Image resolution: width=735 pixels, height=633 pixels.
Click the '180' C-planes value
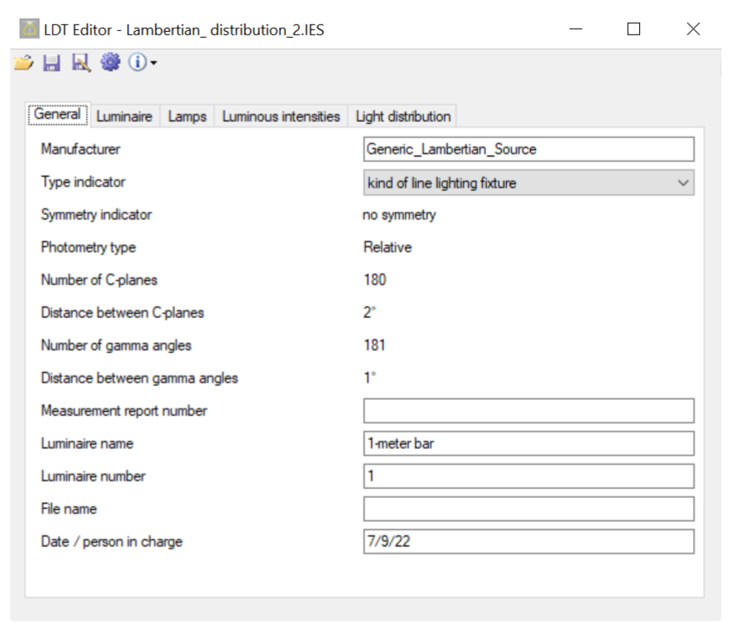coord(375,280)
